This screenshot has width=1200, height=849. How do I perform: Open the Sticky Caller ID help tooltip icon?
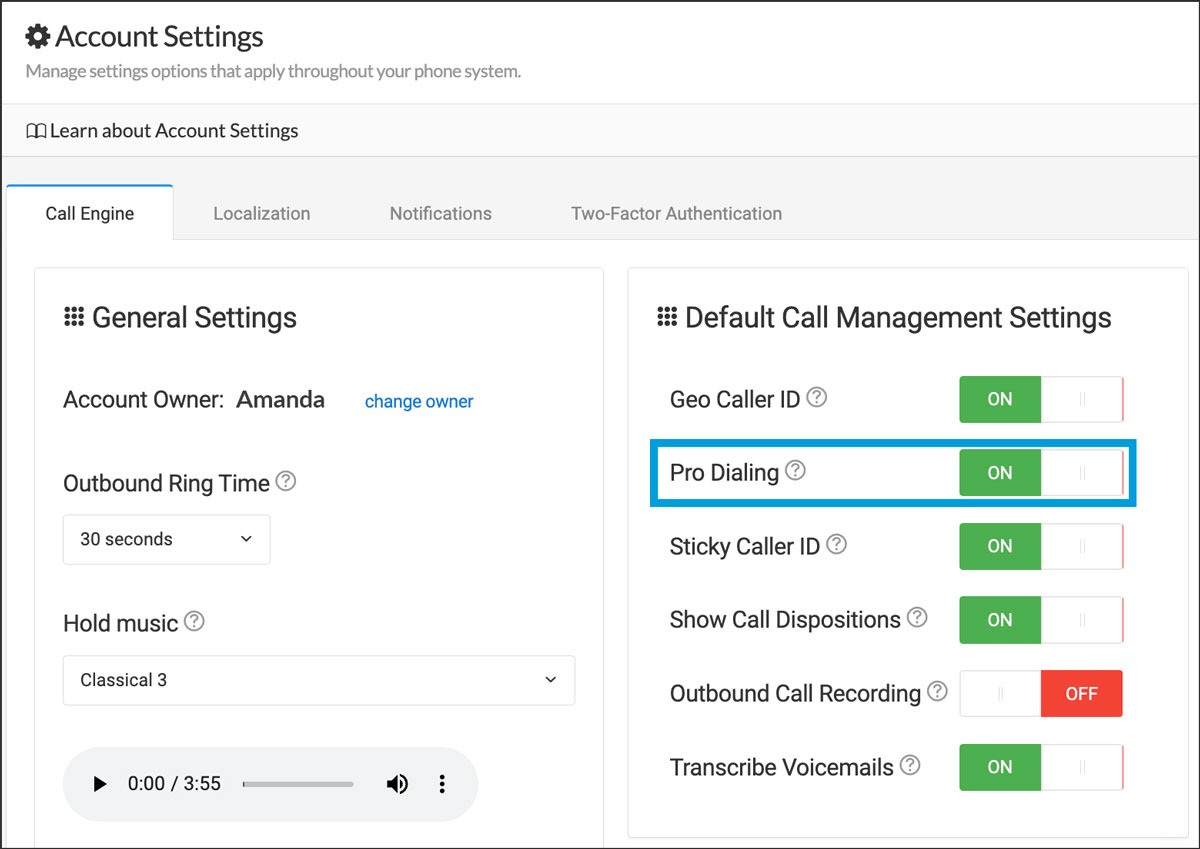(x=836, y=545)
